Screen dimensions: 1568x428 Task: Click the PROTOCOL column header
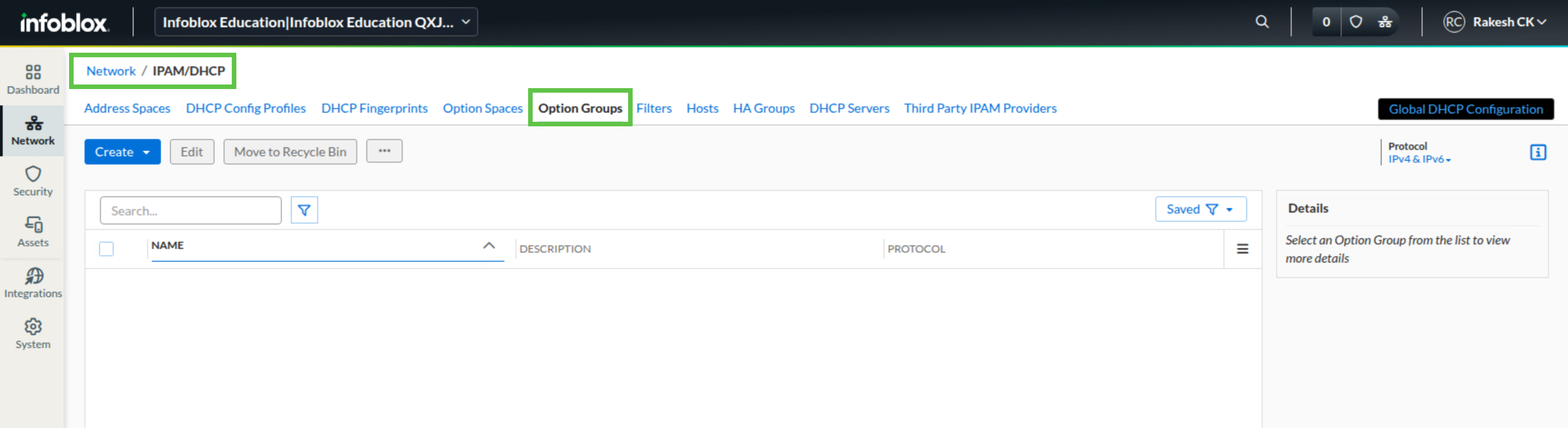[x=916, y=249]
